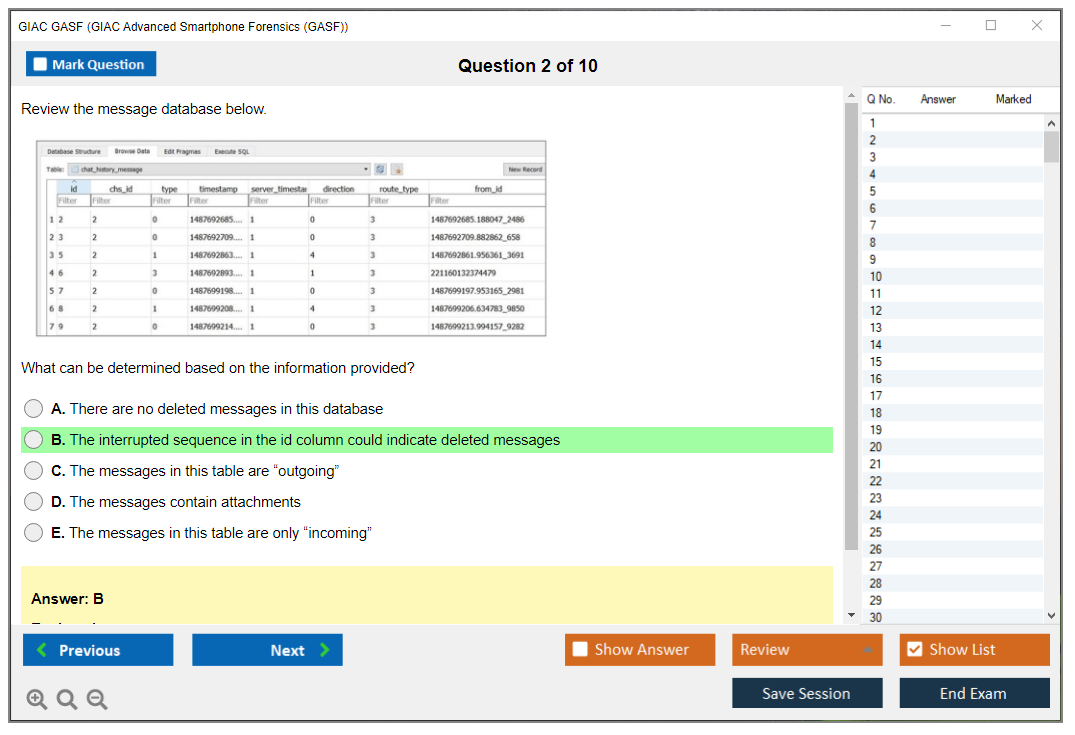Image resolution: width=1075 pixels, height=735 pixels.
Task: Select option E only incoming
Action: 34,533
